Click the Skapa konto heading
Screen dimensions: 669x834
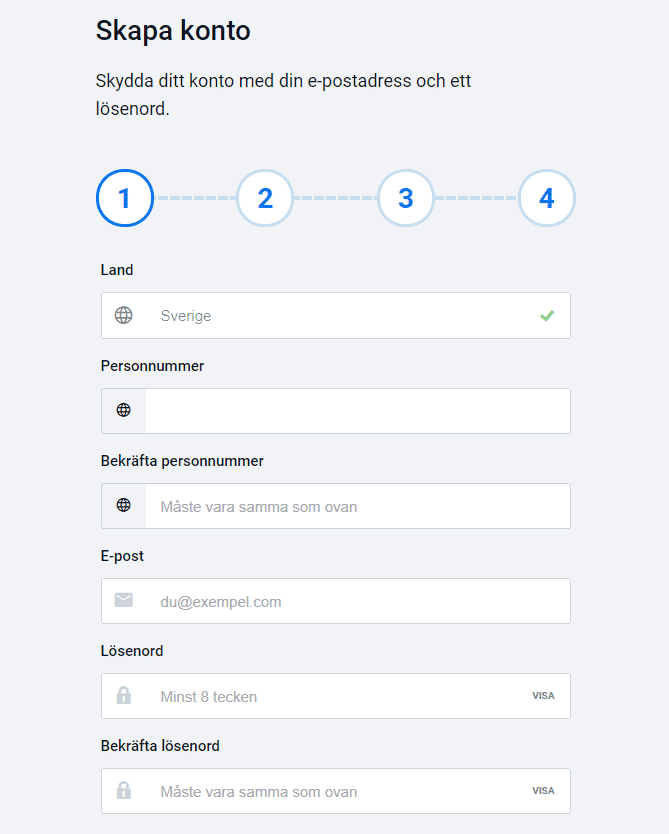(173, 31)
